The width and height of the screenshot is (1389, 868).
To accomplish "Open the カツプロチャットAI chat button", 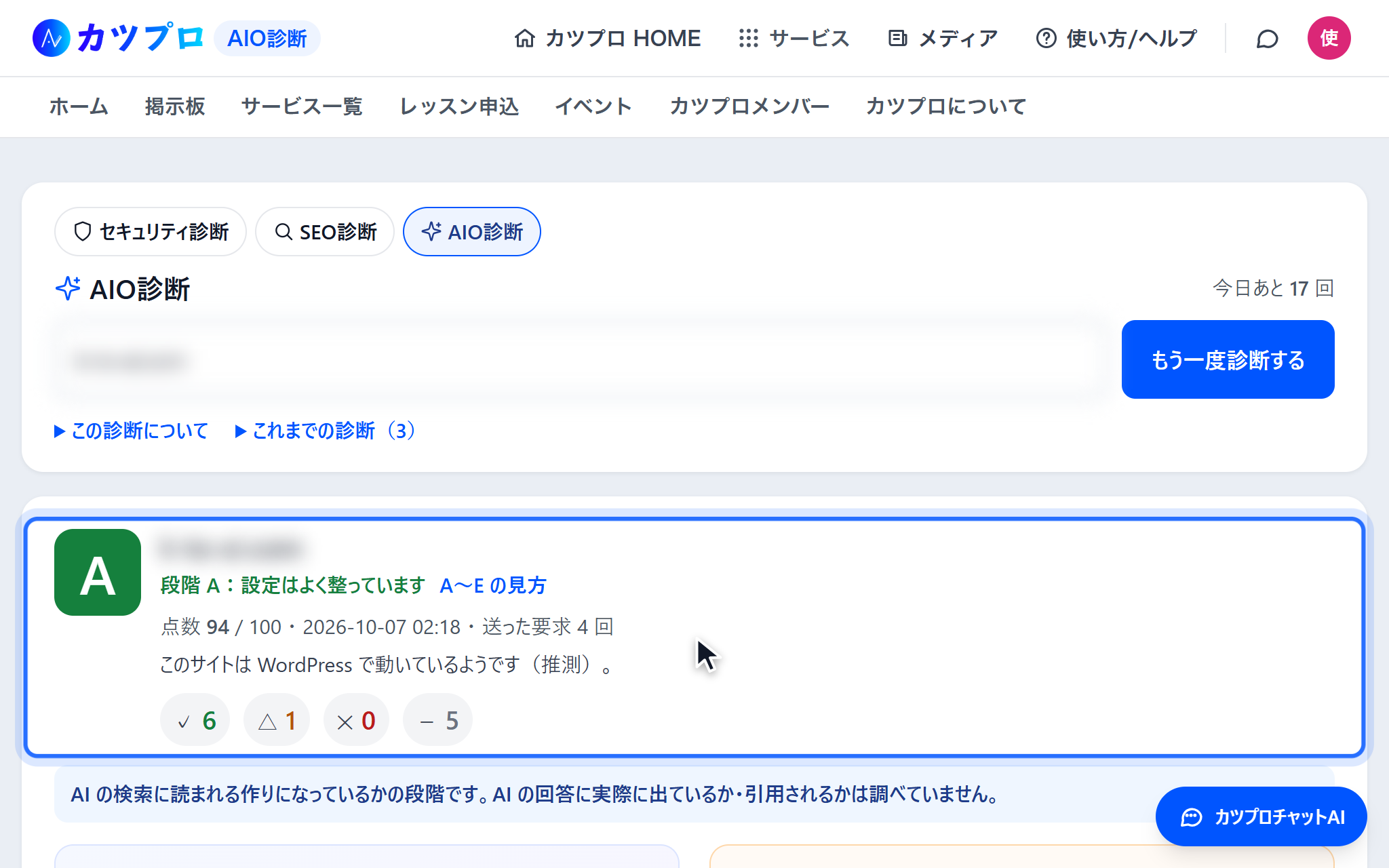I will [1261, 817].
